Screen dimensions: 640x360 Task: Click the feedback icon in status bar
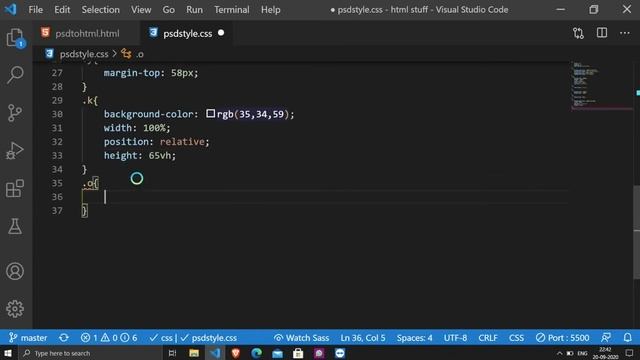click(x=606, y=338)
